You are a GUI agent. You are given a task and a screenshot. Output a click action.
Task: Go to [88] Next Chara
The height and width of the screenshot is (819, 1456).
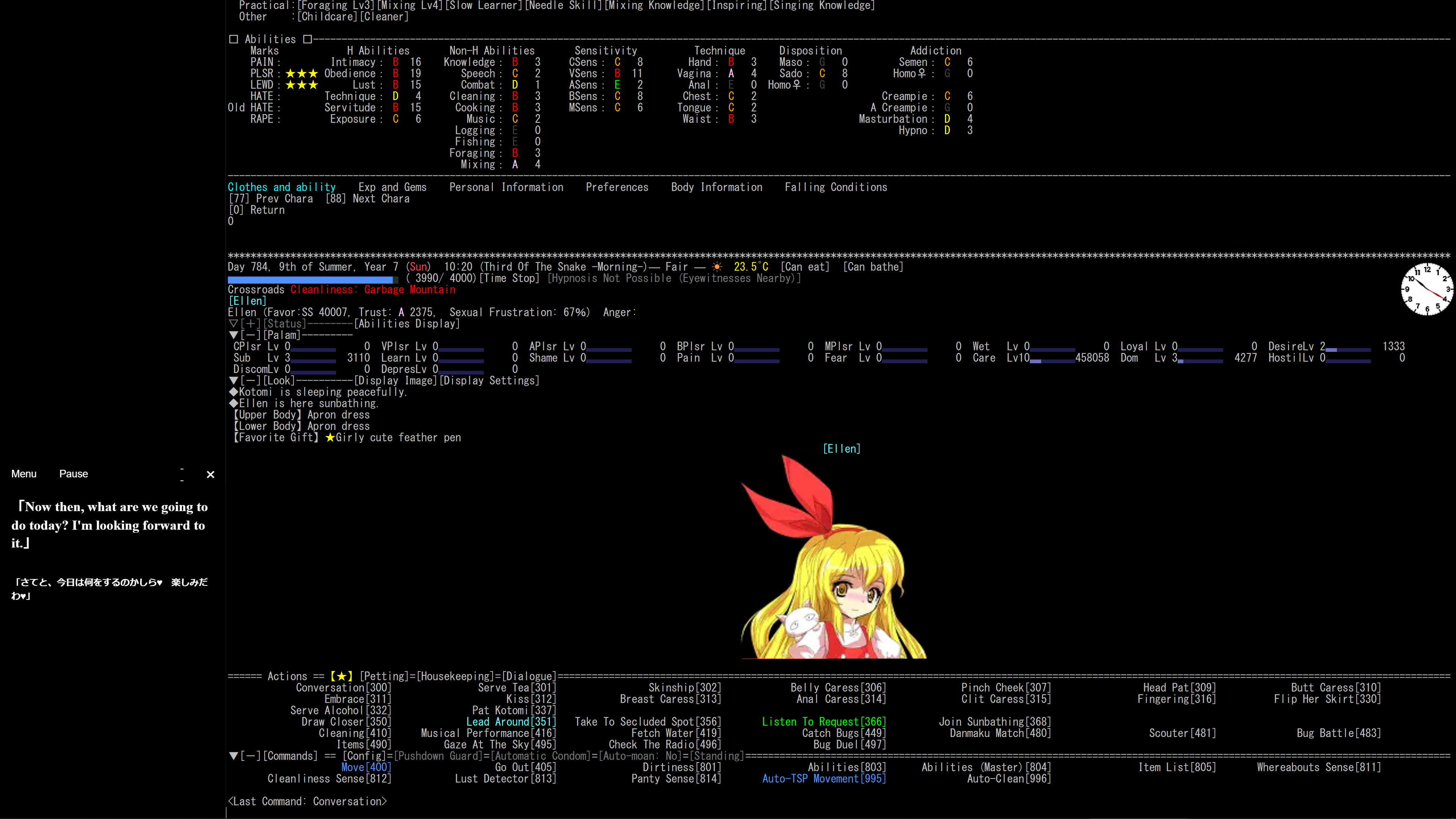[367, 198]
